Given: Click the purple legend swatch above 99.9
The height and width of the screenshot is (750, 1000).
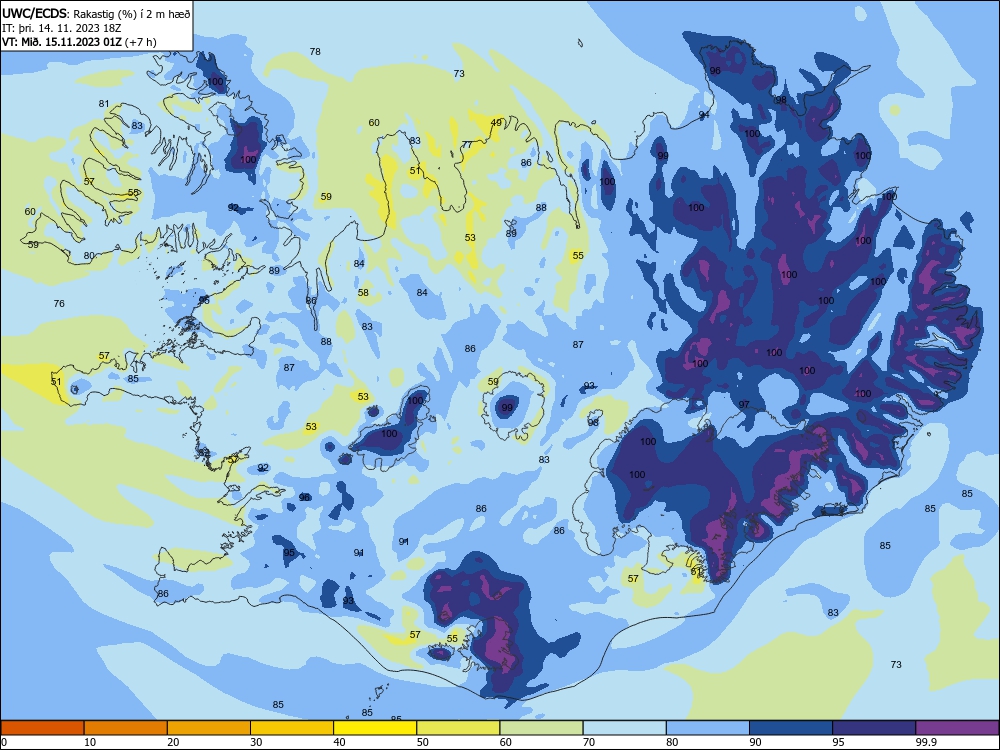Looking at the screenshot, I should point(957,727).
